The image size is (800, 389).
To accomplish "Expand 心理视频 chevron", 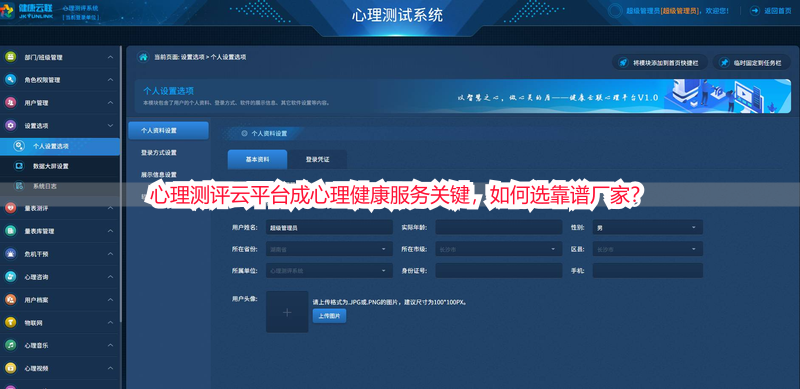I will click(110, 368).
